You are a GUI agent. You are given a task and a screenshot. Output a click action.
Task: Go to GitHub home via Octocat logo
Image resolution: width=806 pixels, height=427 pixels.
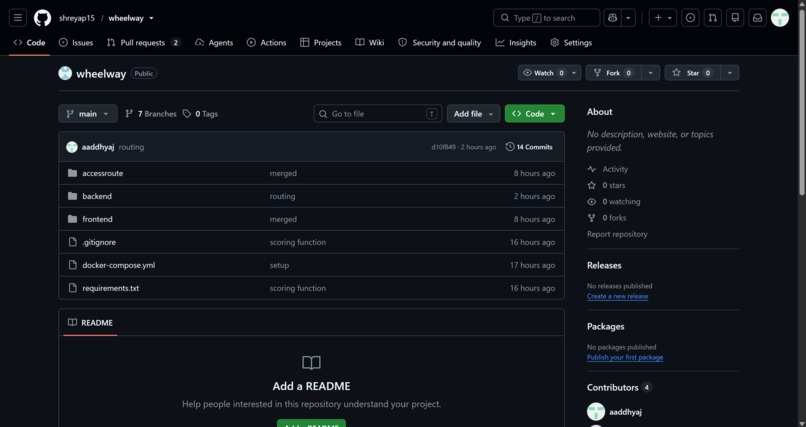pos(43,18)
